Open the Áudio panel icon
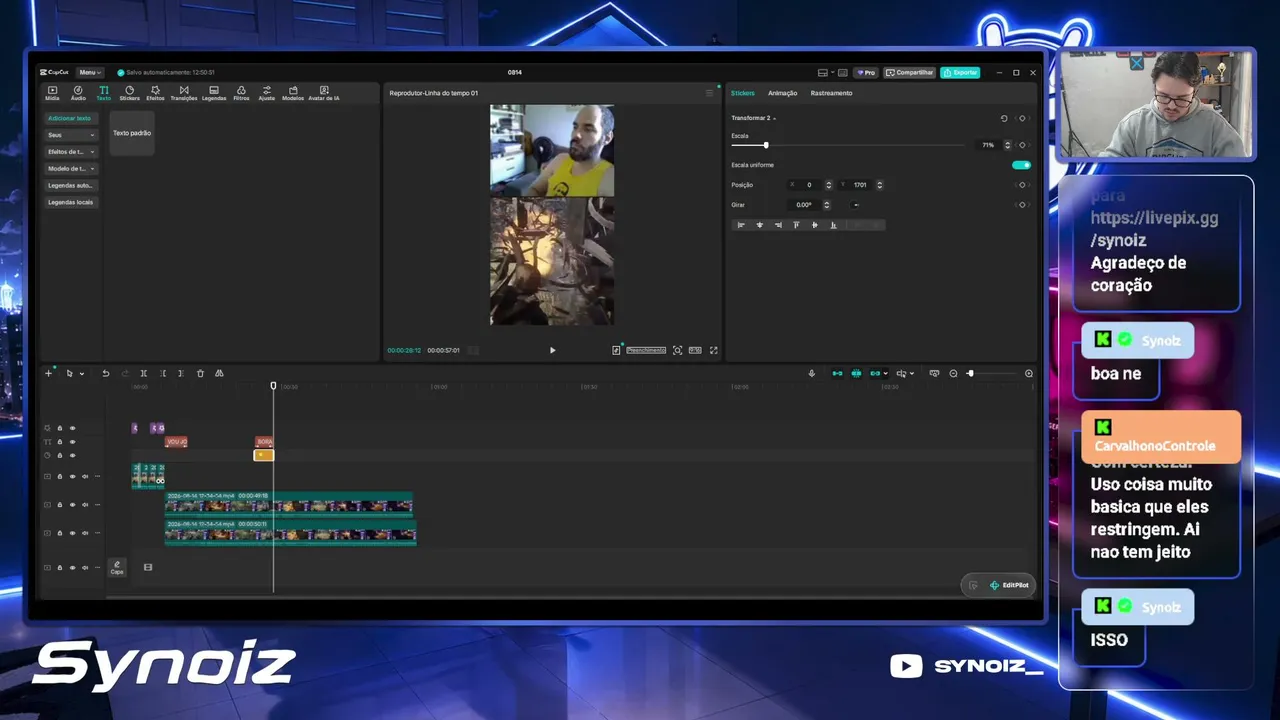Viewport: 1280px width, 720px height. coord(78,93)
